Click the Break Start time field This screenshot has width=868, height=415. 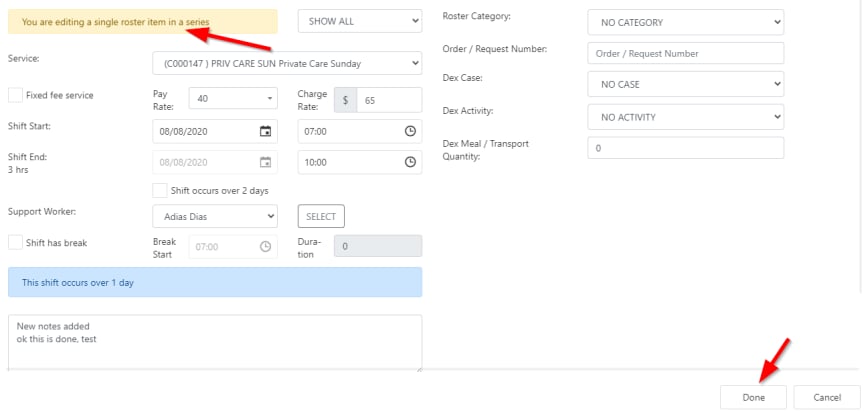point(233,247)
